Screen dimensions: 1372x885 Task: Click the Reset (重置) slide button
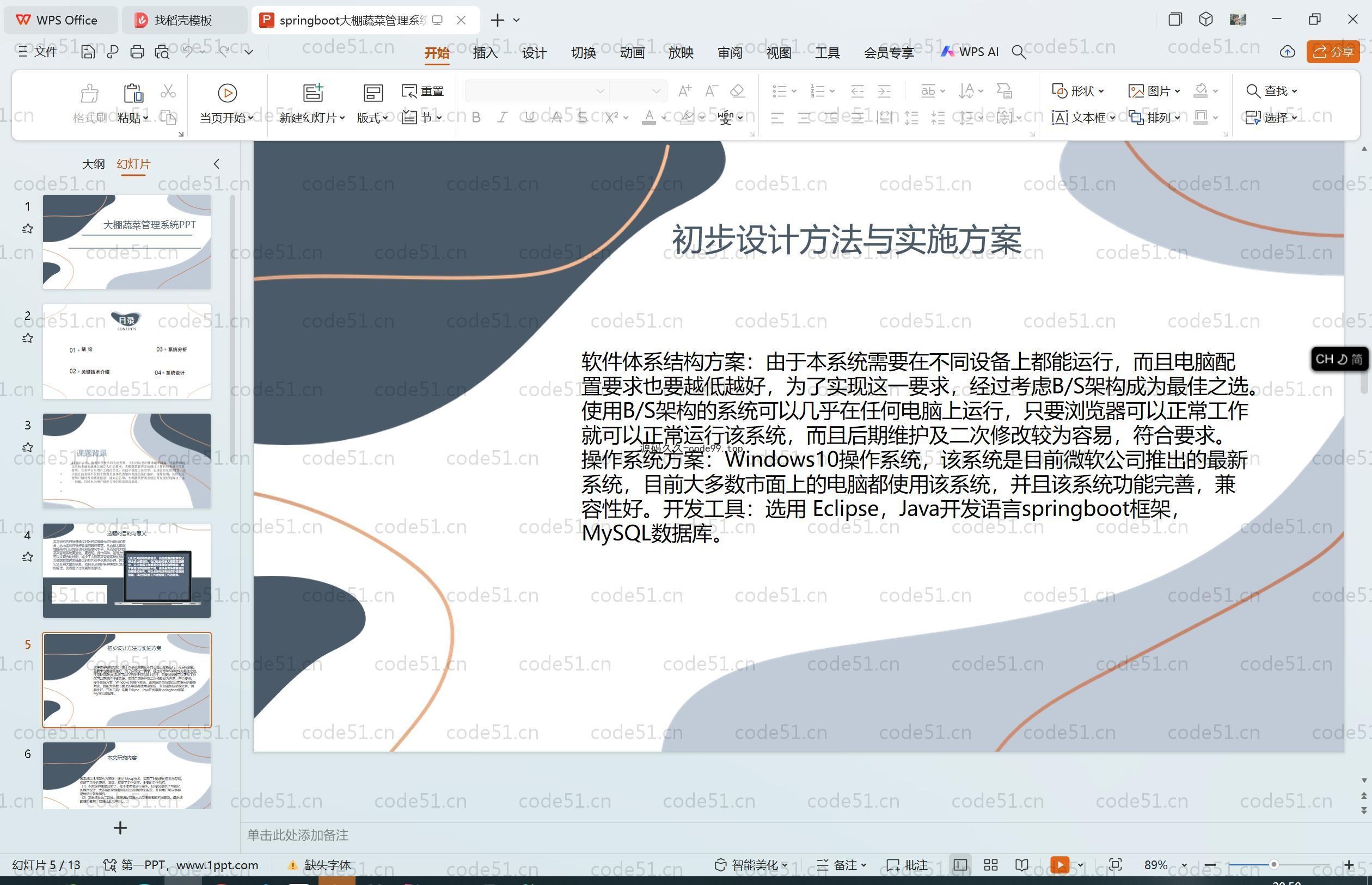(x=423, y=91)
